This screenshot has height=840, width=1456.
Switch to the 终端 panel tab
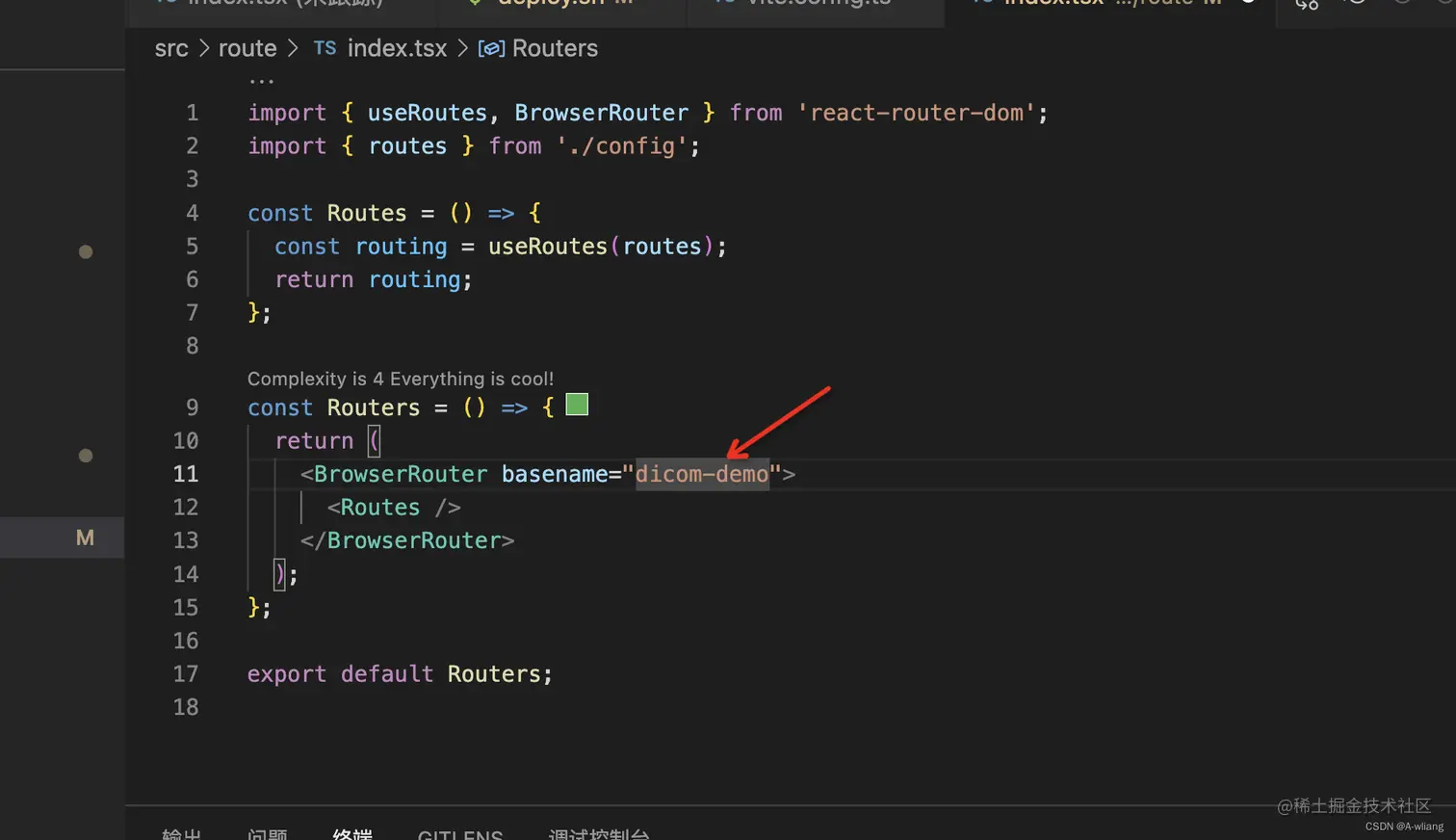352,833
